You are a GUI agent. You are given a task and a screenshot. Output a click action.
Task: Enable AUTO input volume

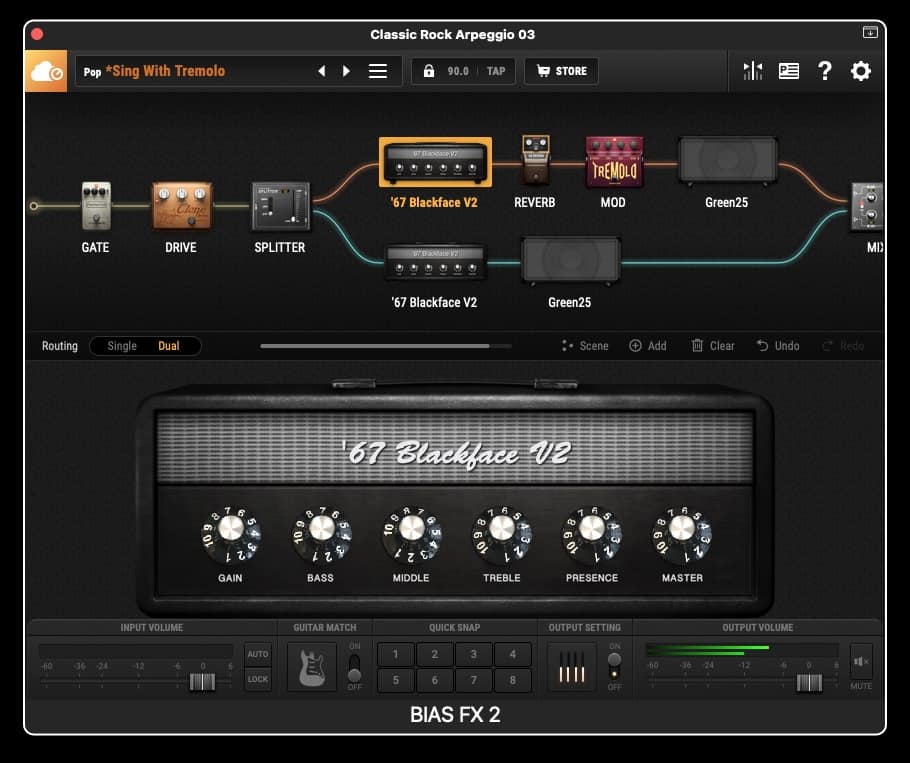tap(258, 654)
